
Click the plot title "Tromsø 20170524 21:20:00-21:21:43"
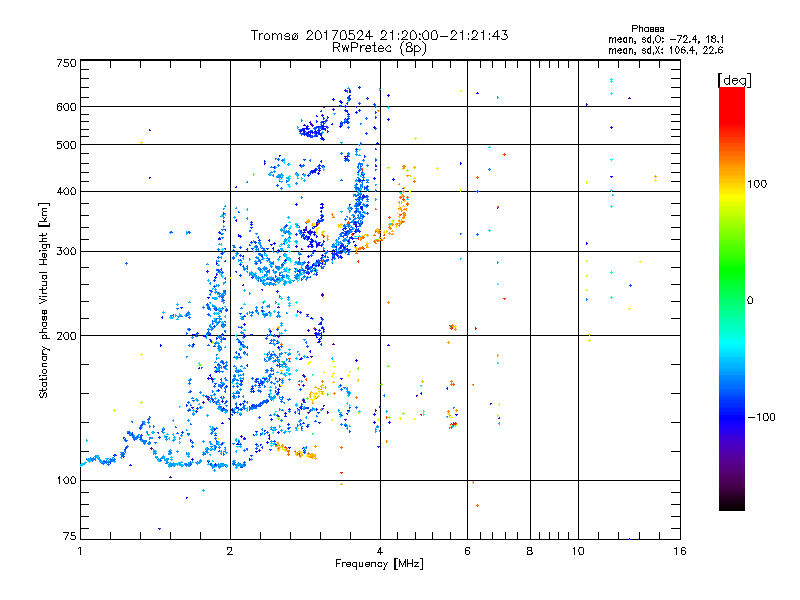click(379, 35)
